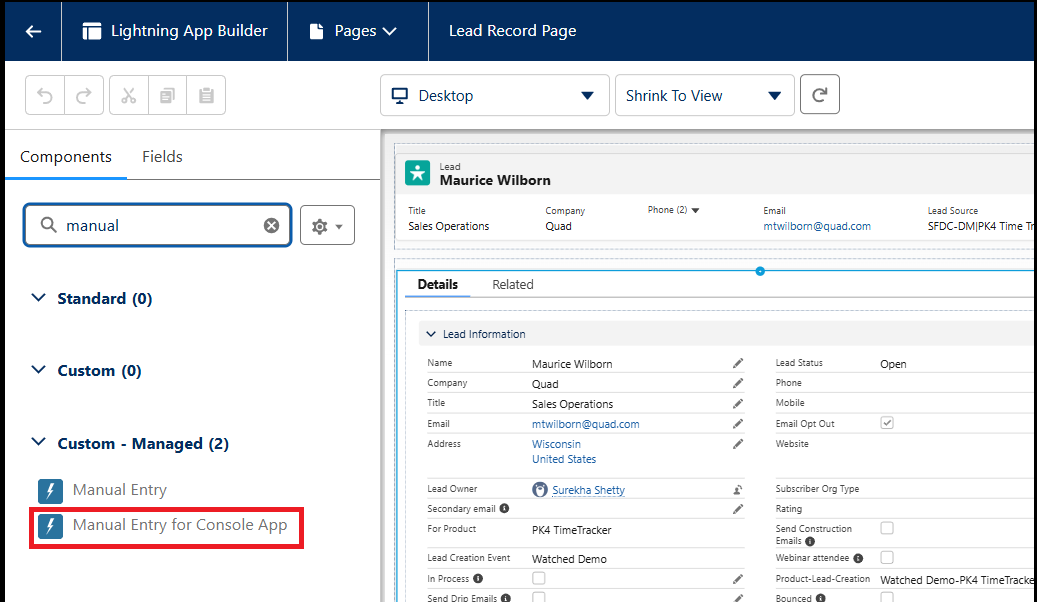
Task: Open the Shrink To View zoom dropdown
Action: 704,95
